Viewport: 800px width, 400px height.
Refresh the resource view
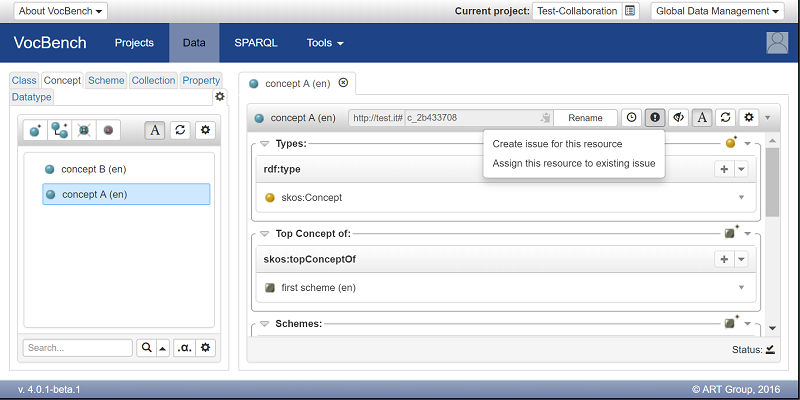tap(725, 118)
